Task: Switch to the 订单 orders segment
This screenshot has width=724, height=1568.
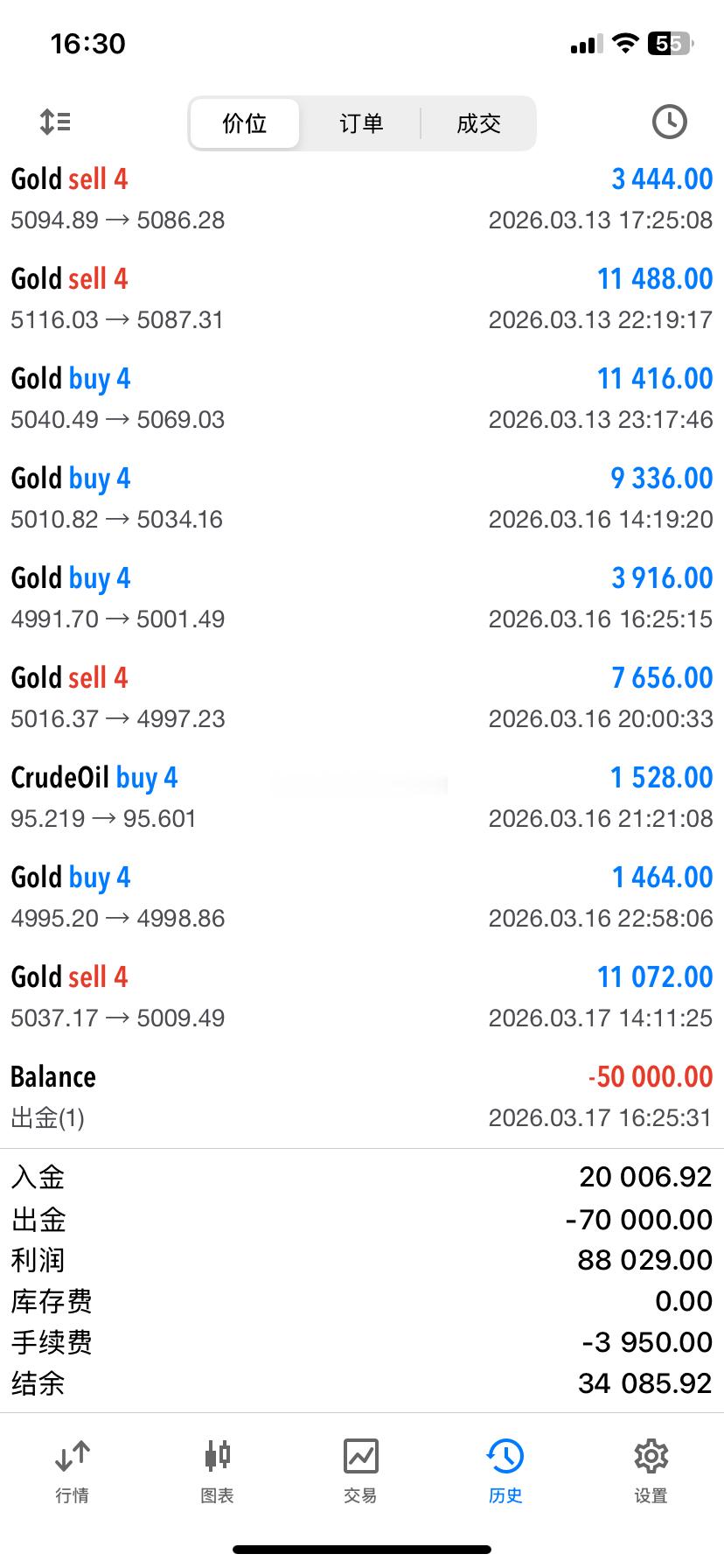Action: click(x=361, y=123)
